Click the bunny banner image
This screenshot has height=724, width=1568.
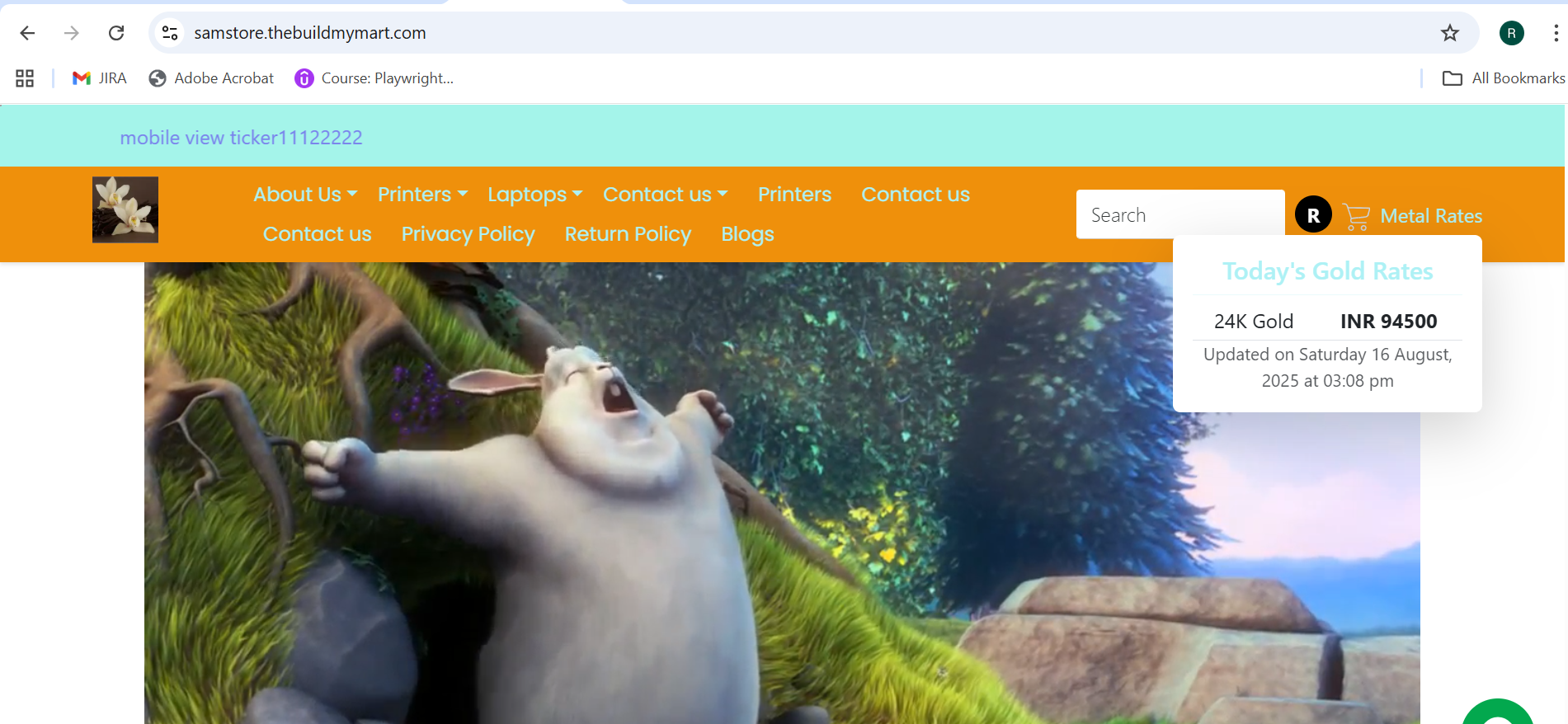tap(782, 493)
